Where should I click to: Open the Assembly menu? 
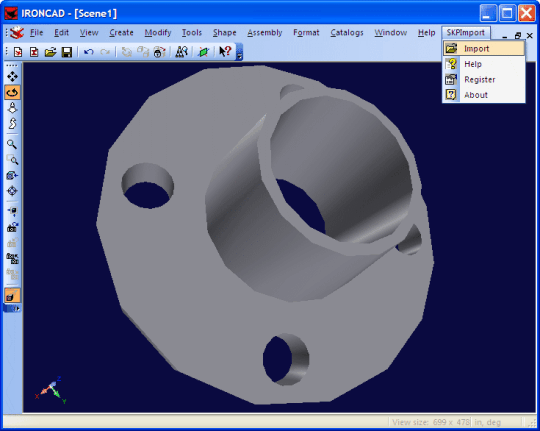pyautogui.click(x=264, y=33)
